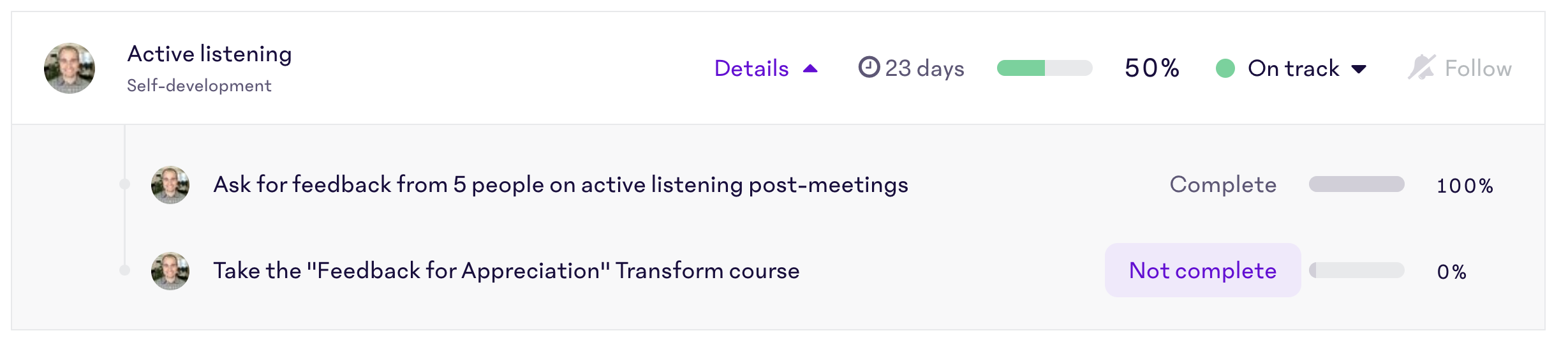Click timeline dot for the feedback task

(125, 184)
